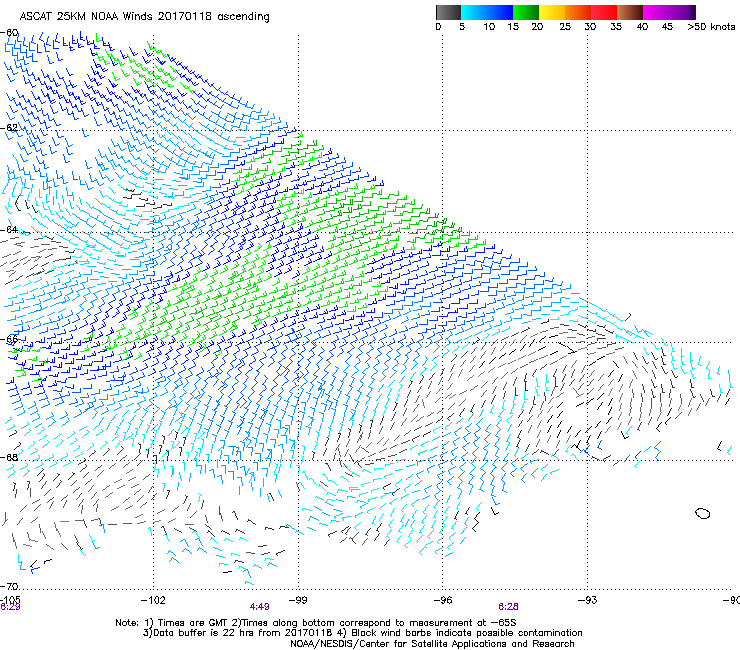Click the -96 longitude label
Viewport: 740px width, 650px height.
coord(443,600)
